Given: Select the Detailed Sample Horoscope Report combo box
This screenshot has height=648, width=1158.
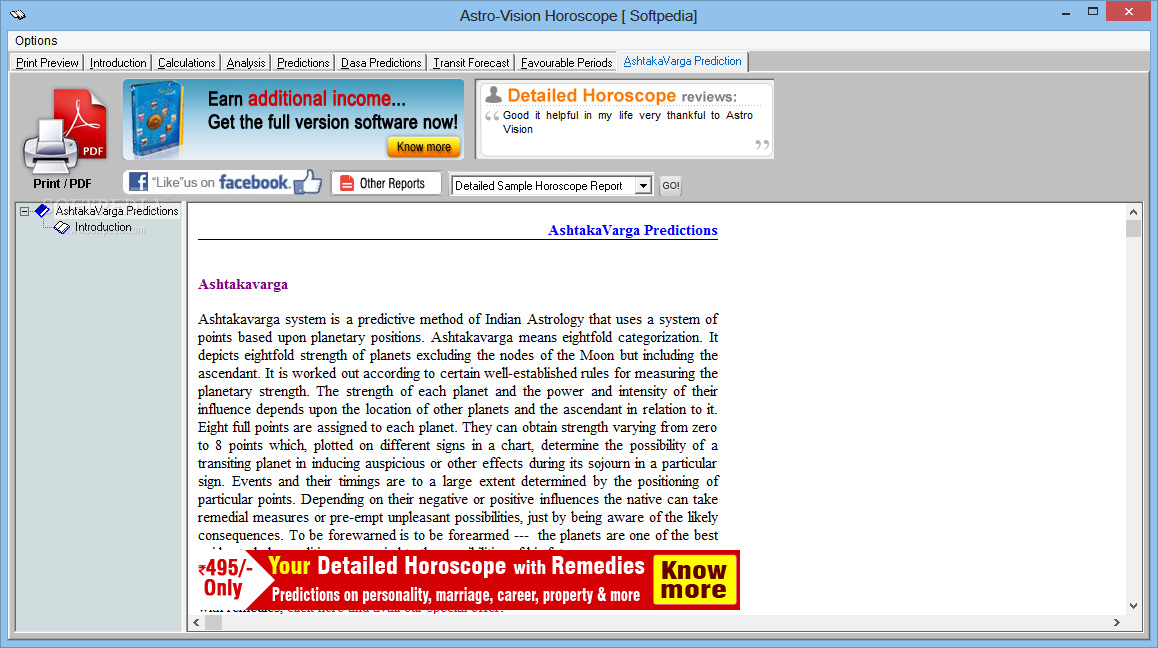Looking at the screenshot, I should coord(551,185).
